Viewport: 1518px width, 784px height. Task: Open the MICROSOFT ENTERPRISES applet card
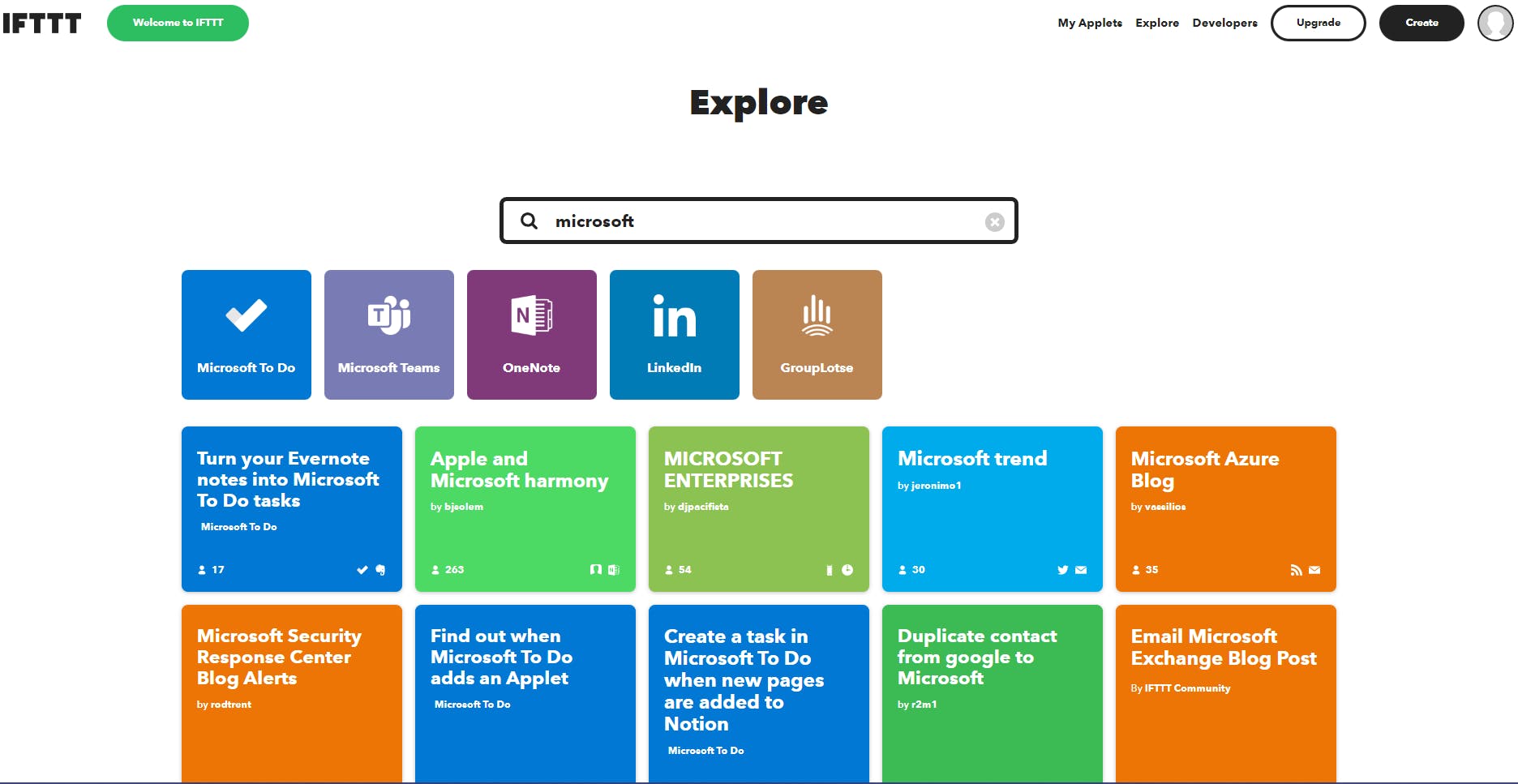(759, 509)
